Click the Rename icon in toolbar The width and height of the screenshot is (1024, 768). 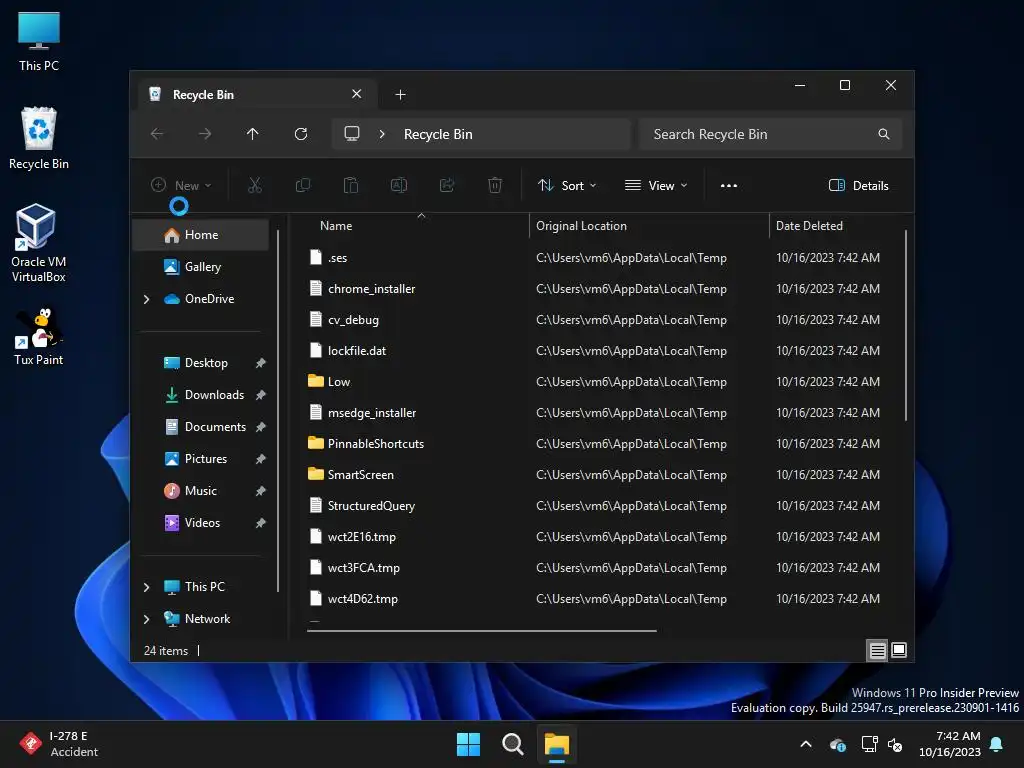[x=398, y=185]
